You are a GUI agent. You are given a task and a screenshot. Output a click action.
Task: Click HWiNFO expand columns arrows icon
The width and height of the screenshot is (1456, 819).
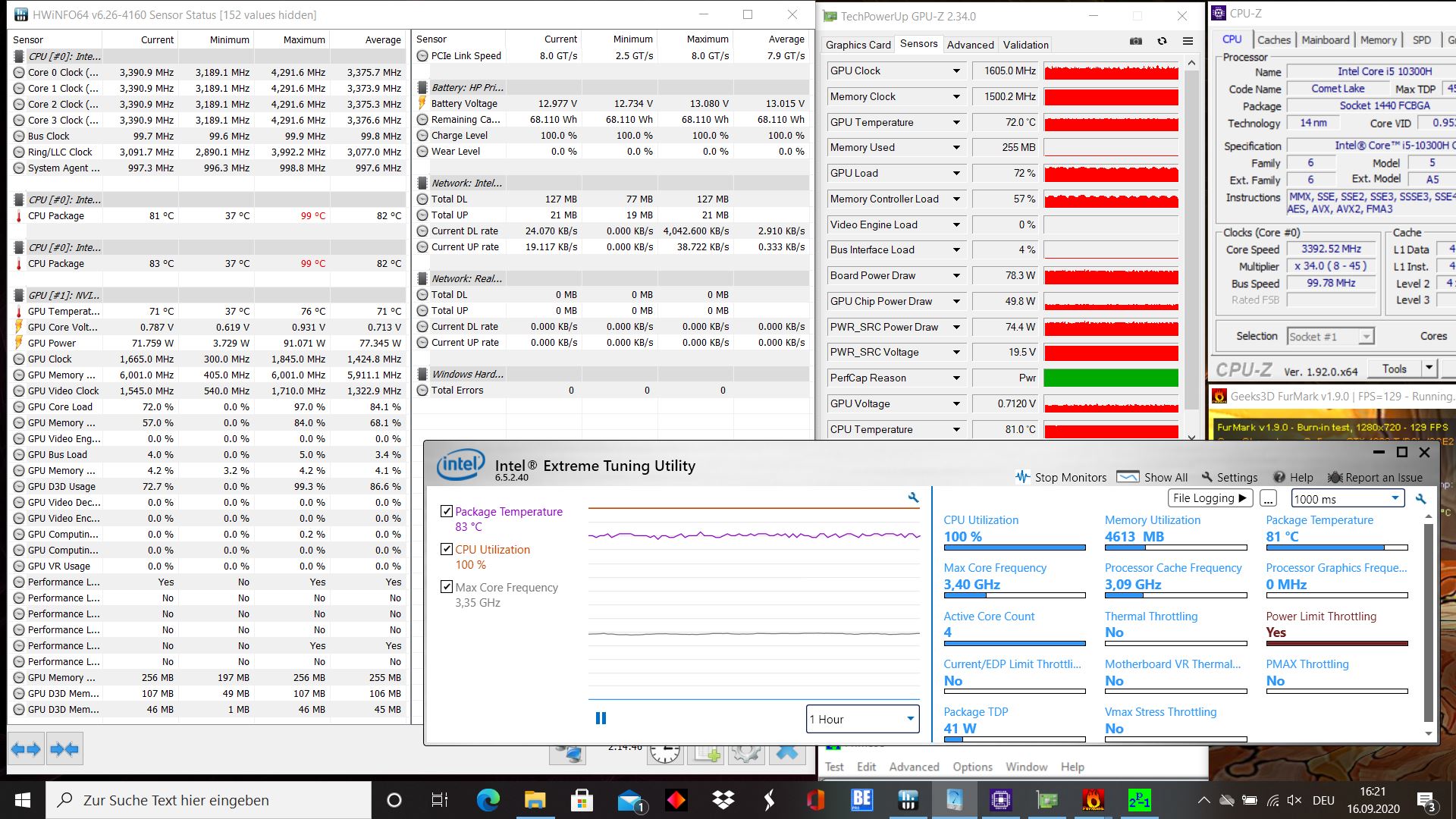pos(26,749)
